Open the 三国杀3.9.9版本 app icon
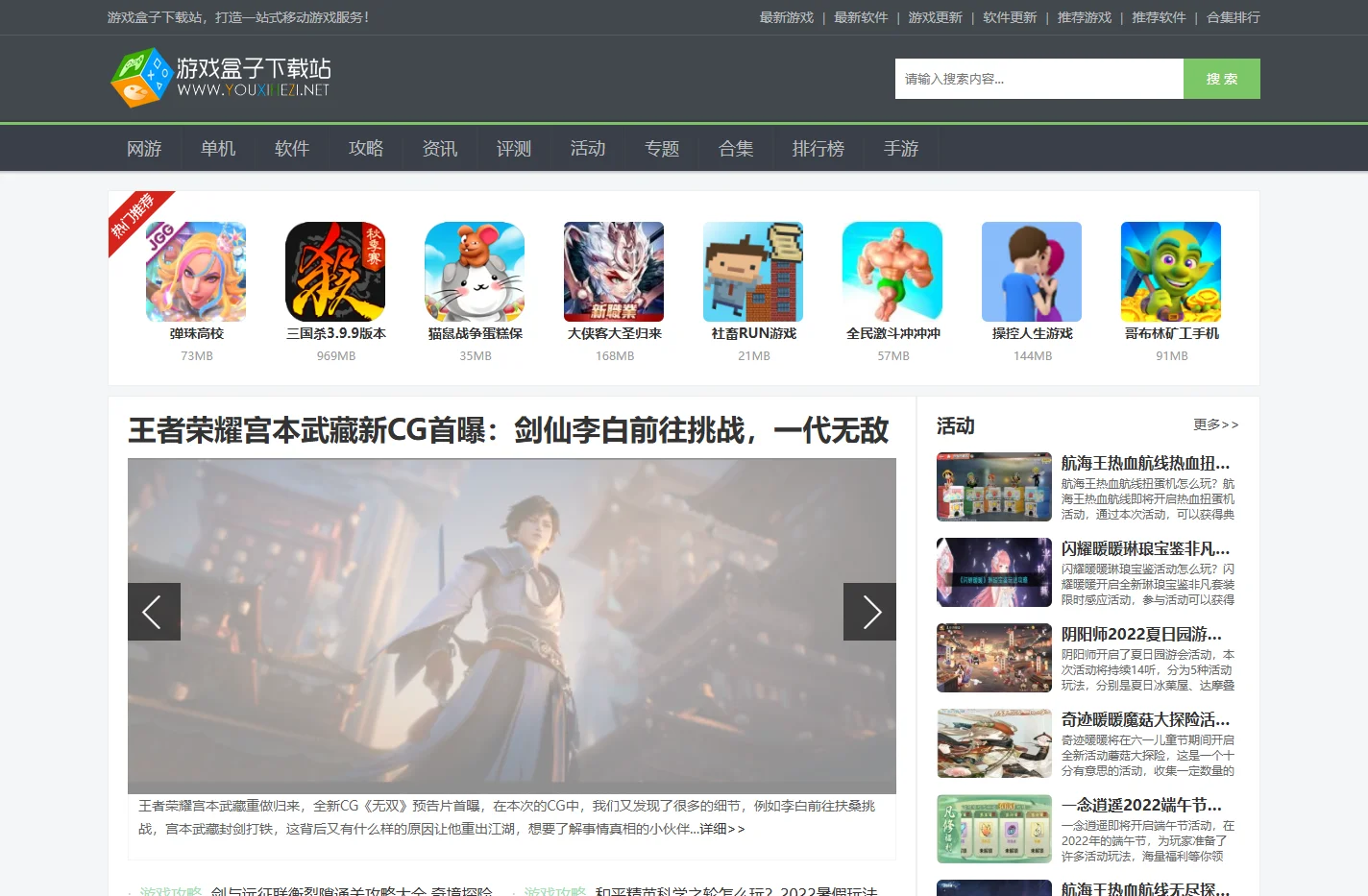Image resolution: width=1368 pixels, height=896 pixels. pyautogui.click(x=335, y=272)
